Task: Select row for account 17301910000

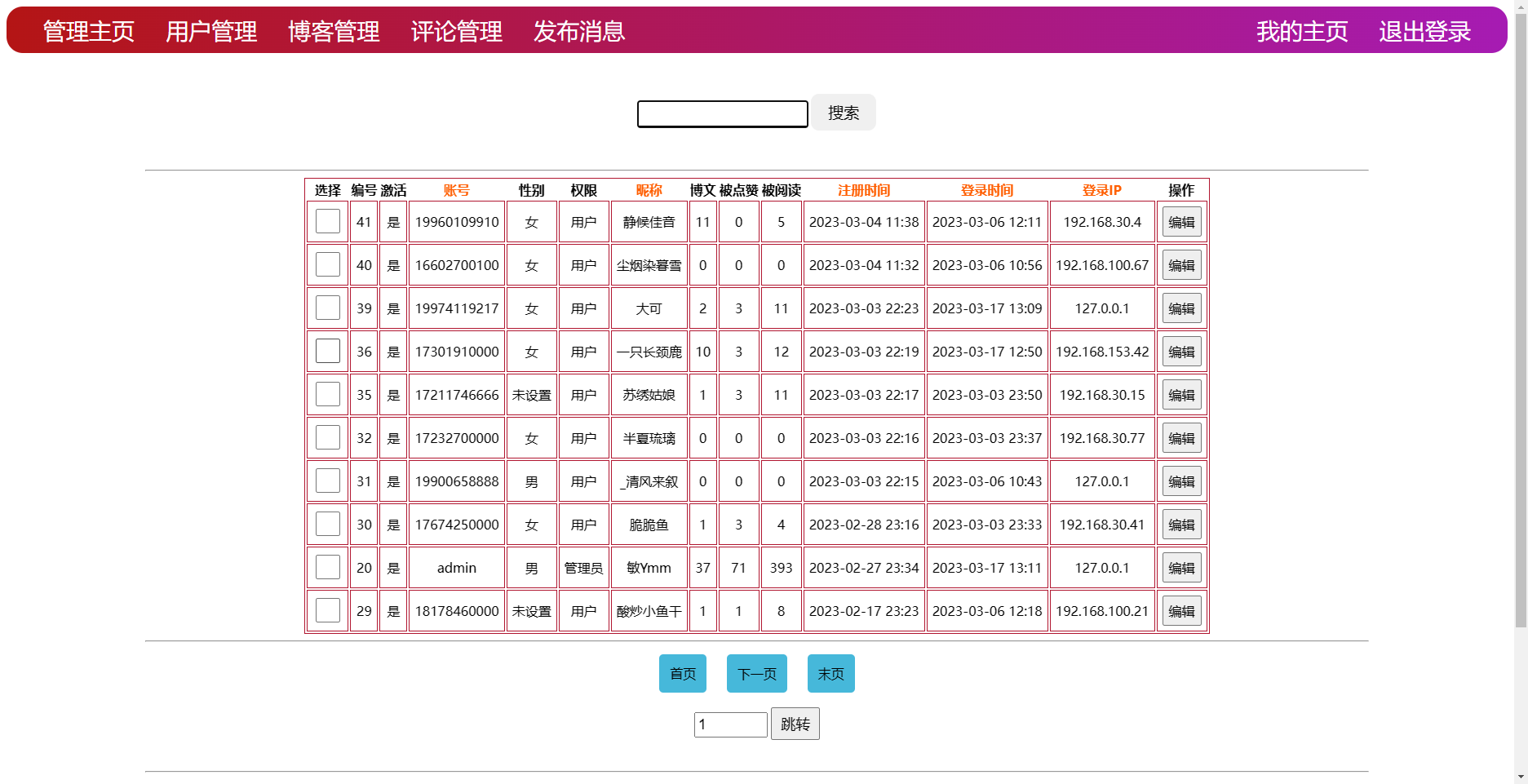Action: coord(328,351)
